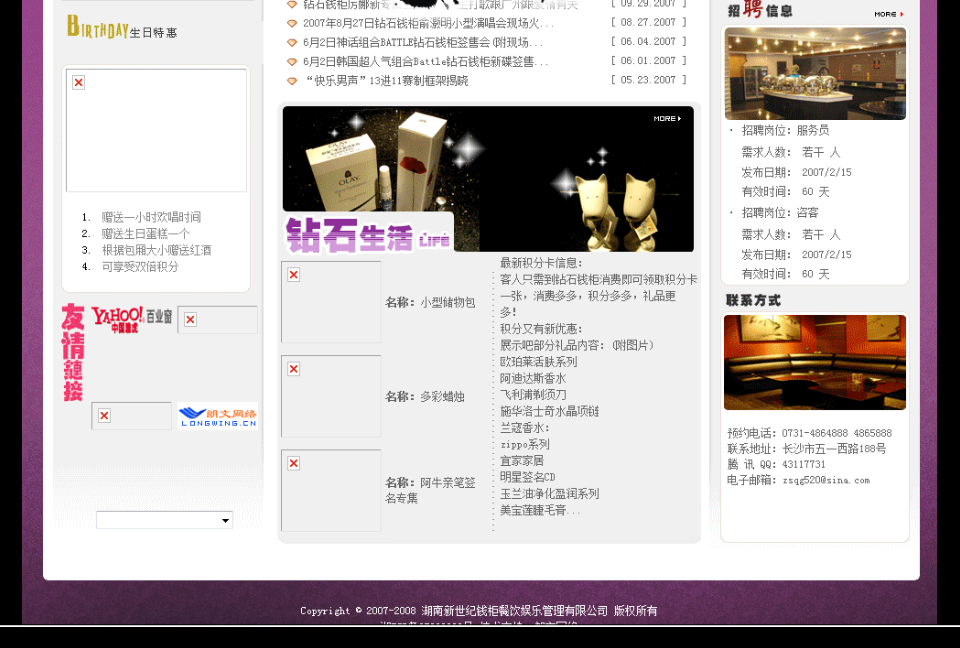Select 招聘岗位: 服务员 listing

(785, 130)
